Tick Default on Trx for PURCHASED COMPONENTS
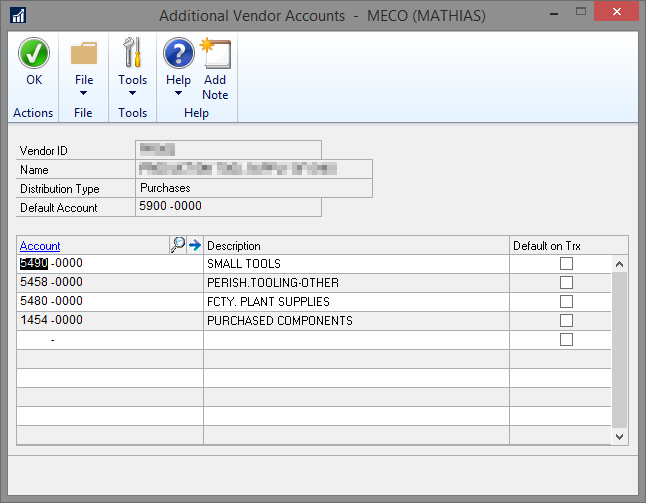Image resolution: width=646 pixels, height=503 pixels. pyautogui.click(x=566, y=321)
